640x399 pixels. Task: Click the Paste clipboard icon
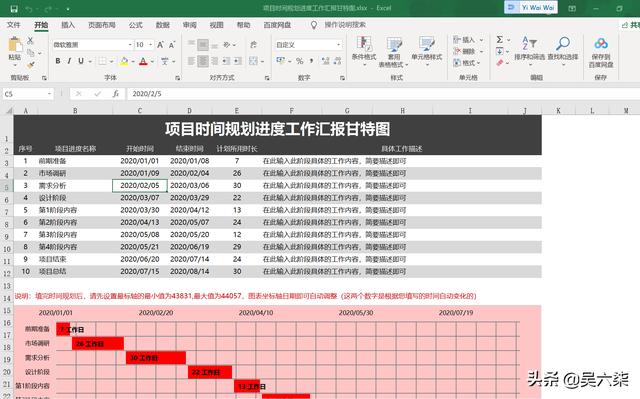pos(15,45)
